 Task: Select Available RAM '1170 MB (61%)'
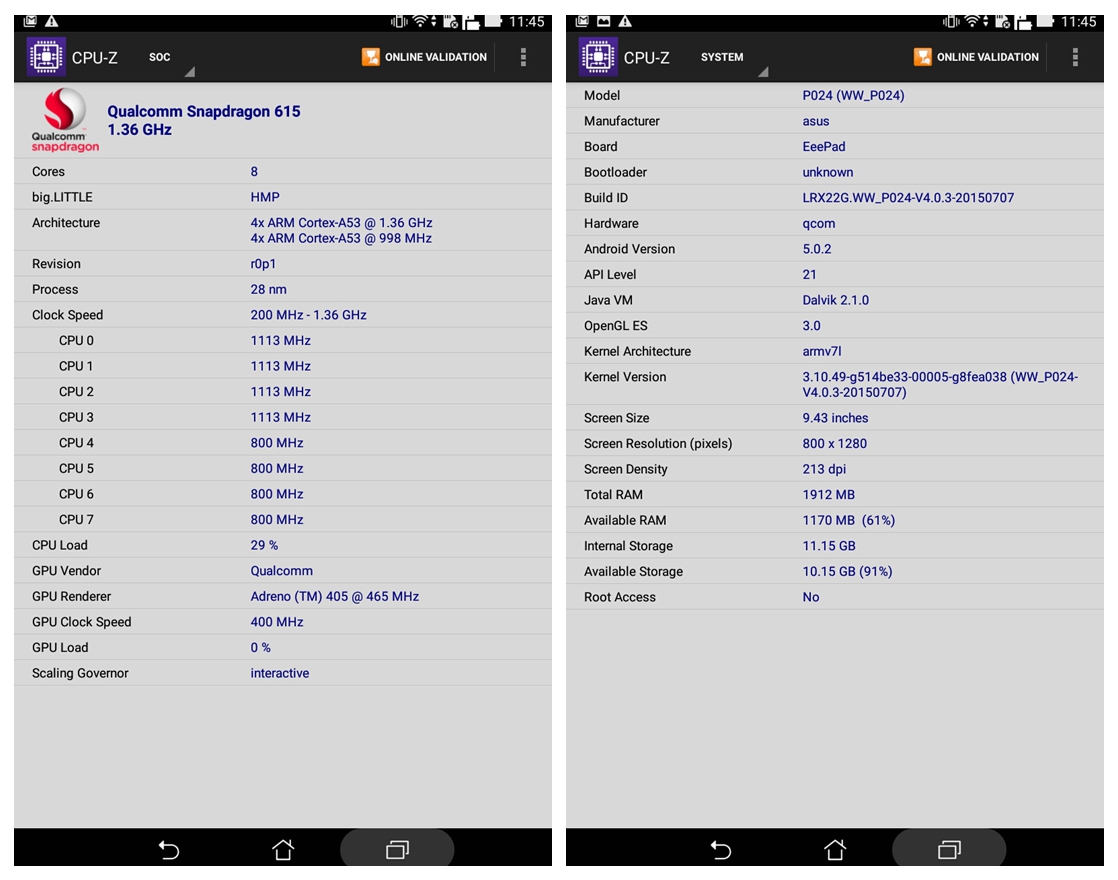tap(848, 521)
